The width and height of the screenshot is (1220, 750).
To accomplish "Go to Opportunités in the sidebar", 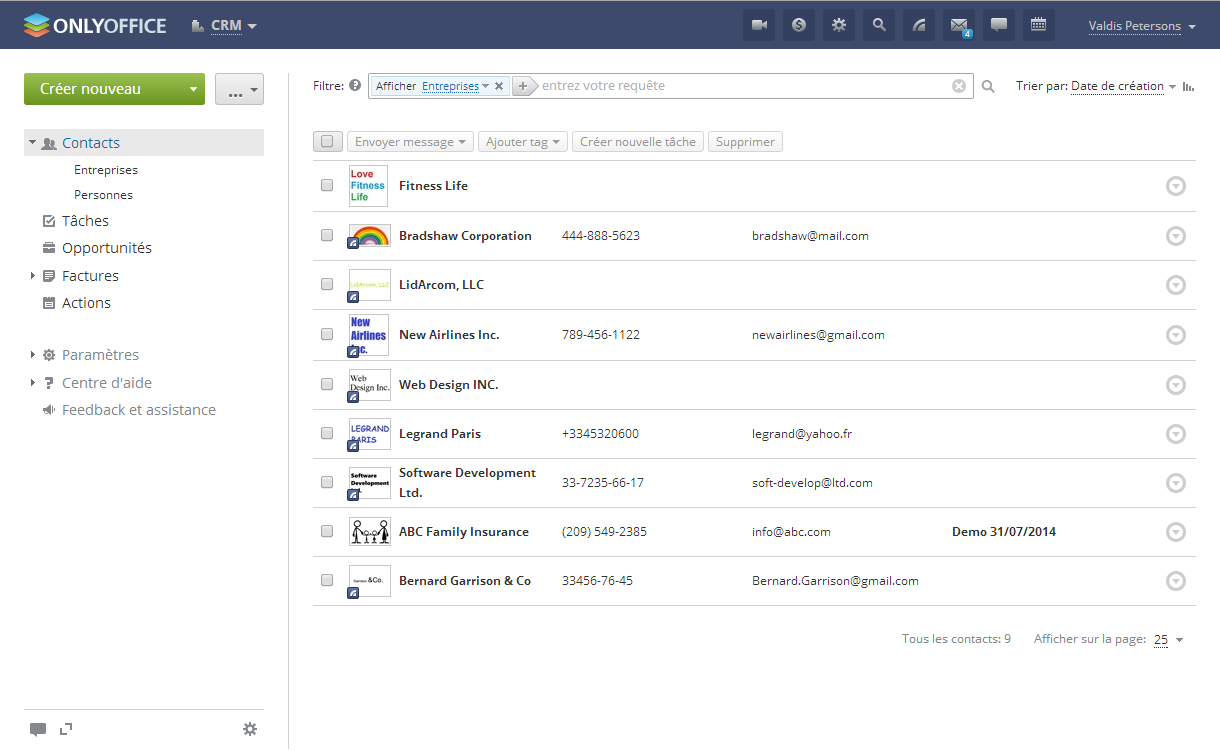I will 107,248.
